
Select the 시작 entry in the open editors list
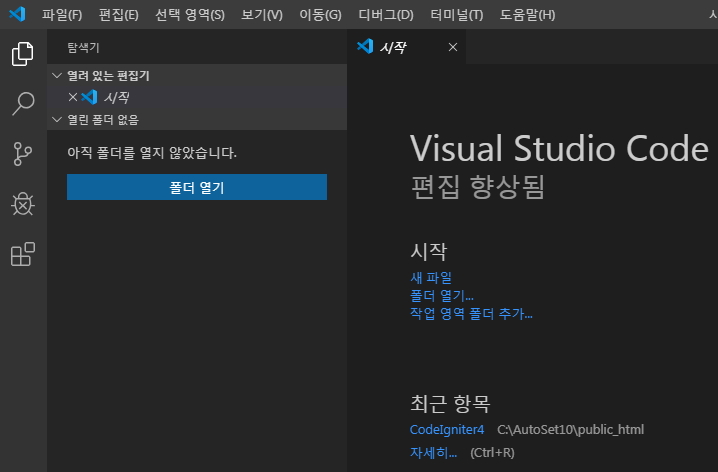click(197, 97)
